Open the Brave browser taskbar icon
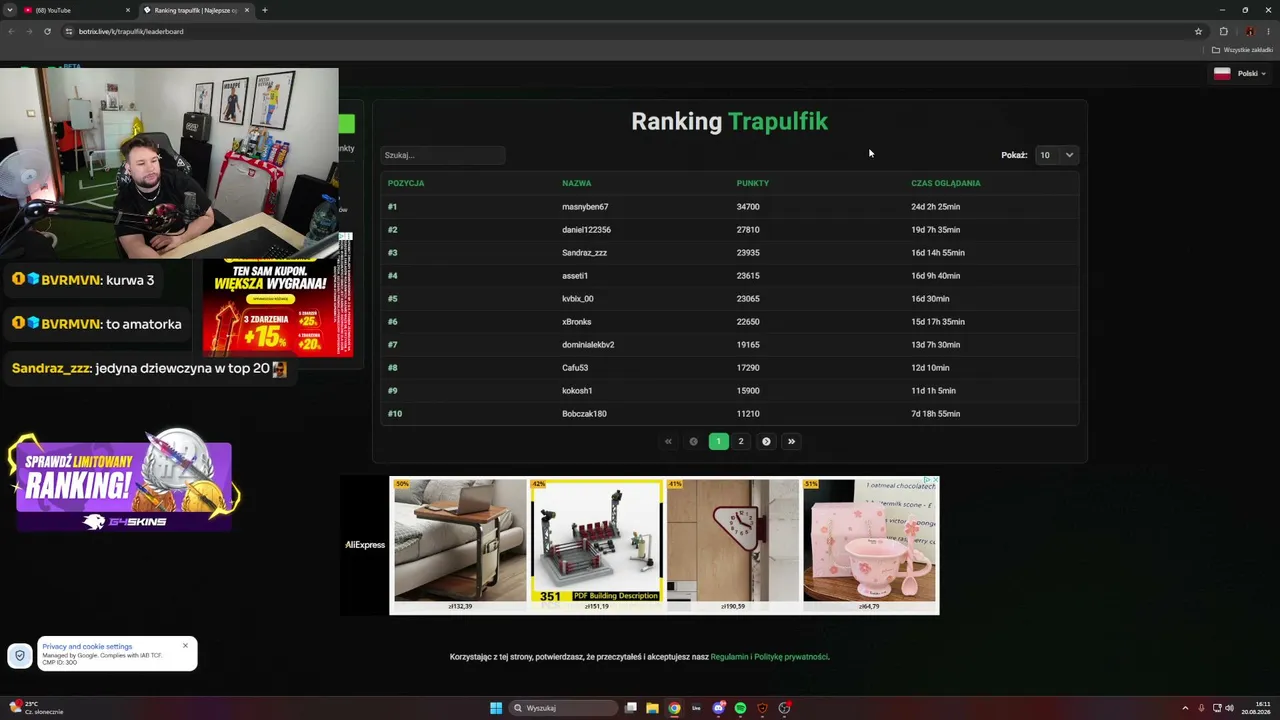1280x720 pixels. pos(762,708)
